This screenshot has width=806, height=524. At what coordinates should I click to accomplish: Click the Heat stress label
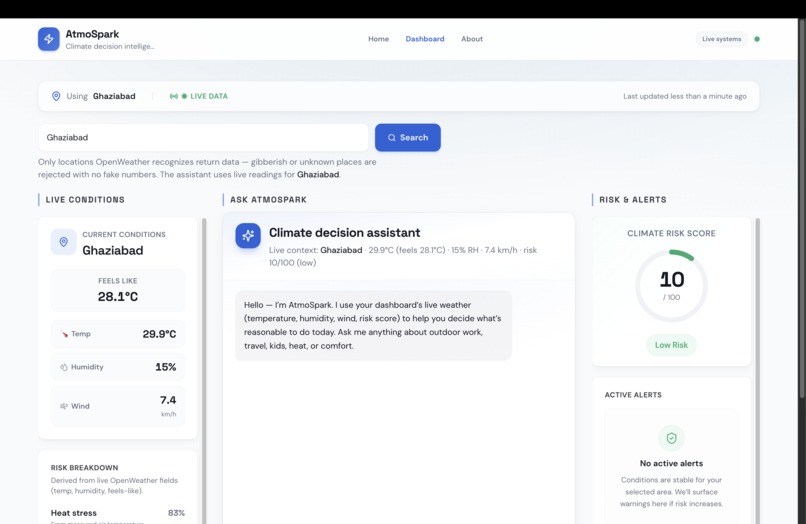point(74,513)
